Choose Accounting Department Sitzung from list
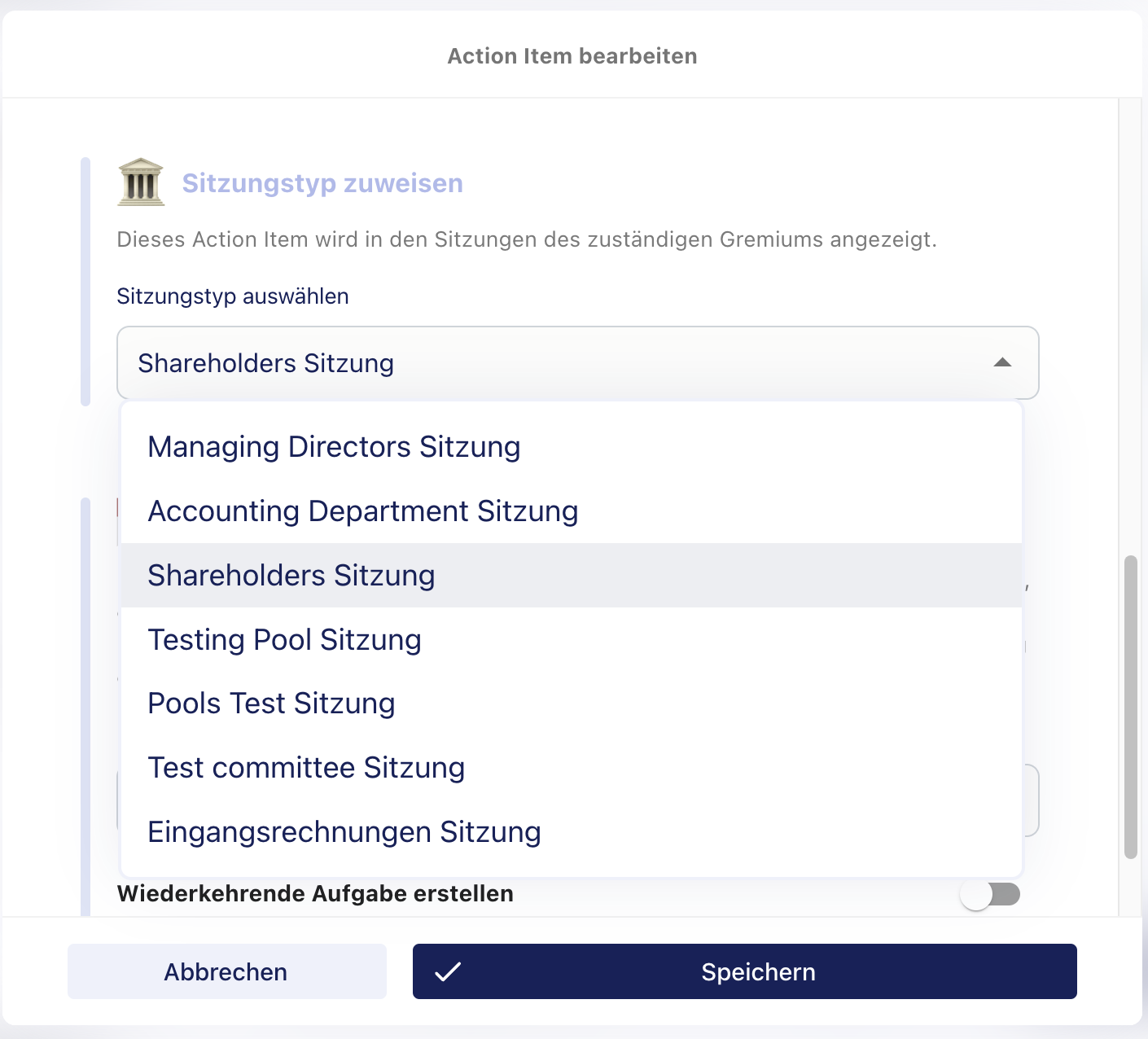This screenshot has height=1039, width=1148. click(x=572, y=511)
